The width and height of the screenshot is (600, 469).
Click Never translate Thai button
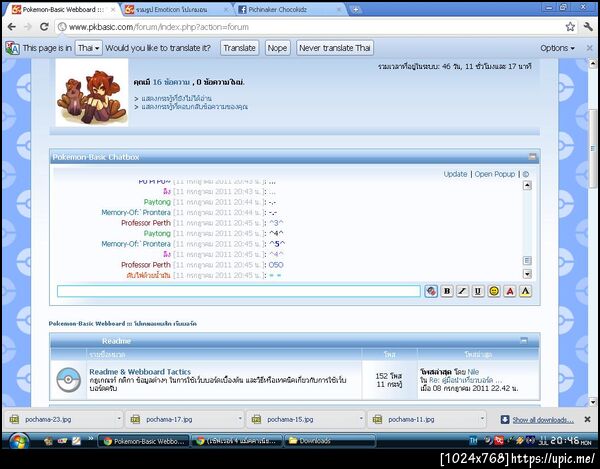(x=335, y=48)
